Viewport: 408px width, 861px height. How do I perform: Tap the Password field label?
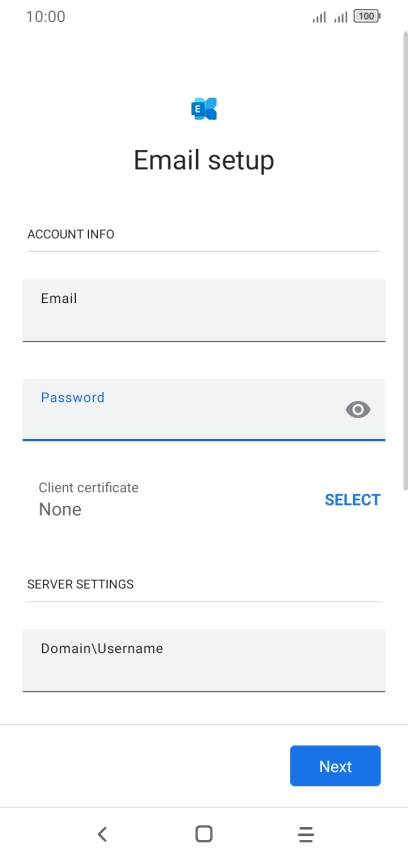[72, 398]
